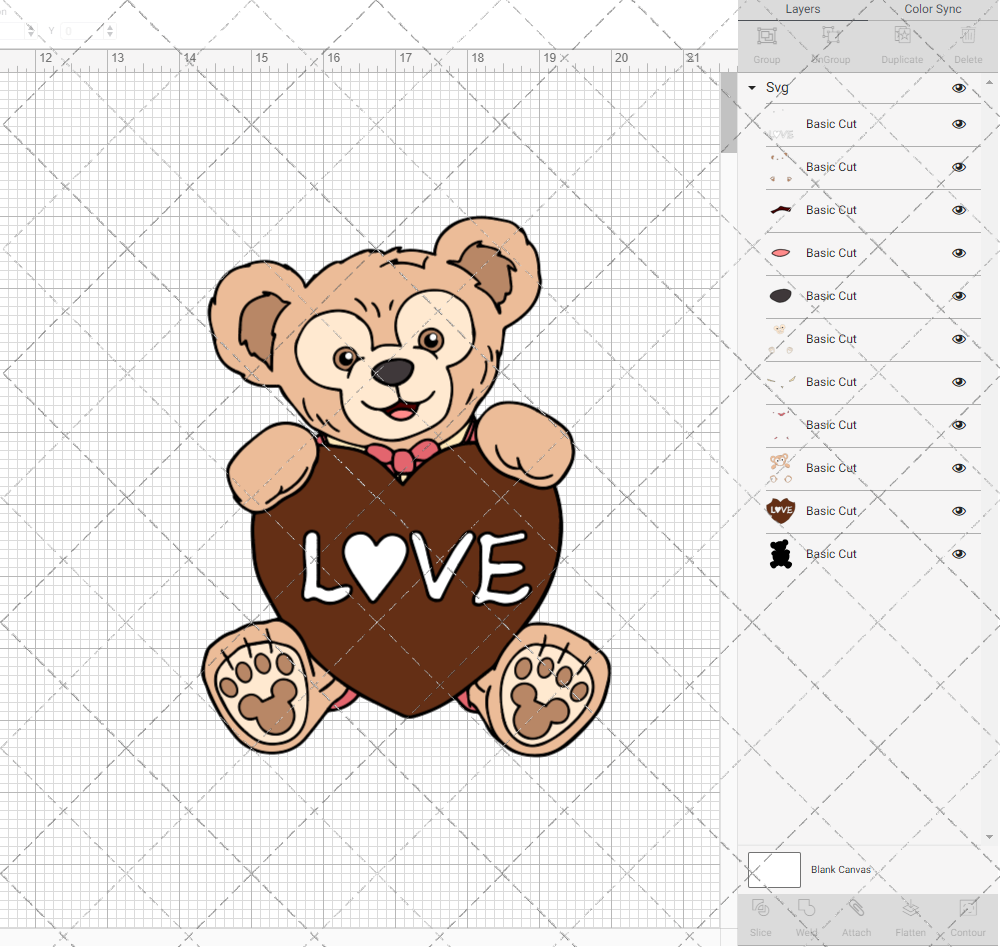Click the UnGroup icon
This screenshot has height=947, width=1000.
click(831, 36)
